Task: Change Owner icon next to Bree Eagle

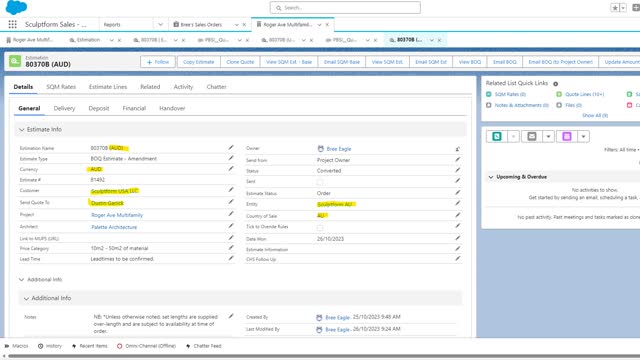Action: [458, 149]
